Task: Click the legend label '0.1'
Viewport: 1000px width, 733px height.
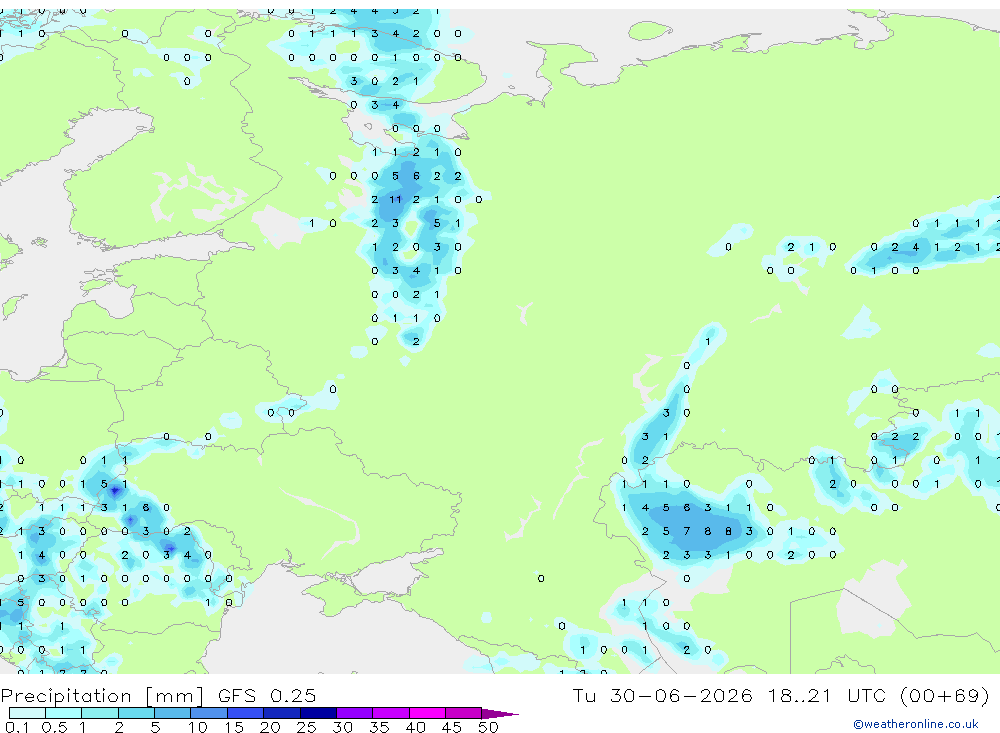Action: [17, 727]
